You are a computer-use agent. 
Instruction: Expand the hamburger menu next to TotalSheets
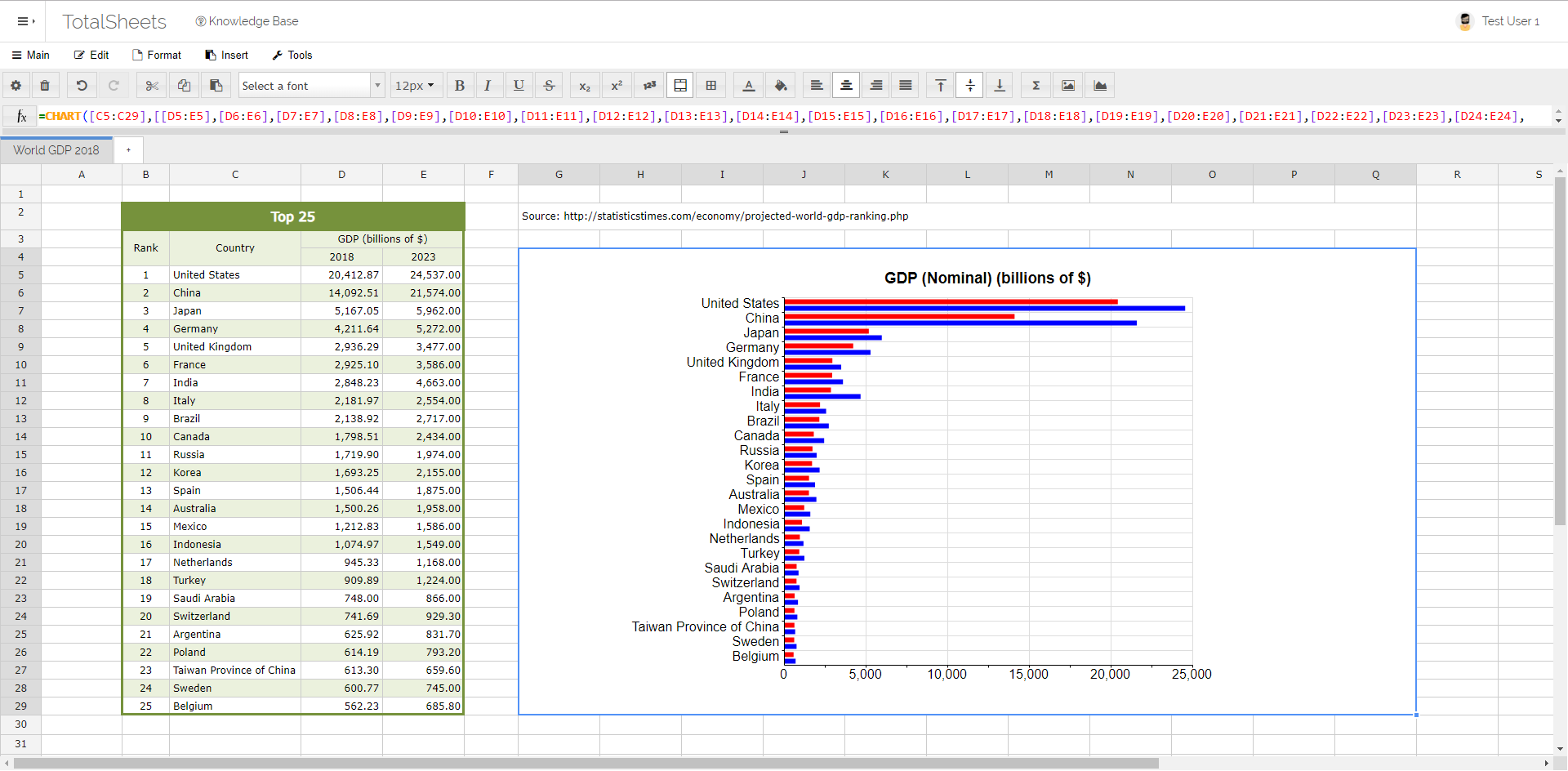coord(24,20)
